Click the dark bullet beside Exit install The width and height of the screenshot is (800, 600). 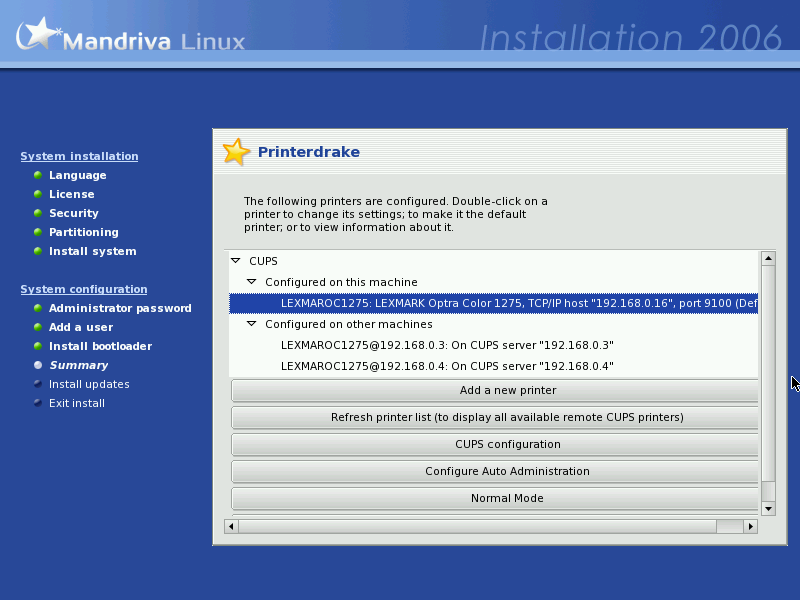38,403
